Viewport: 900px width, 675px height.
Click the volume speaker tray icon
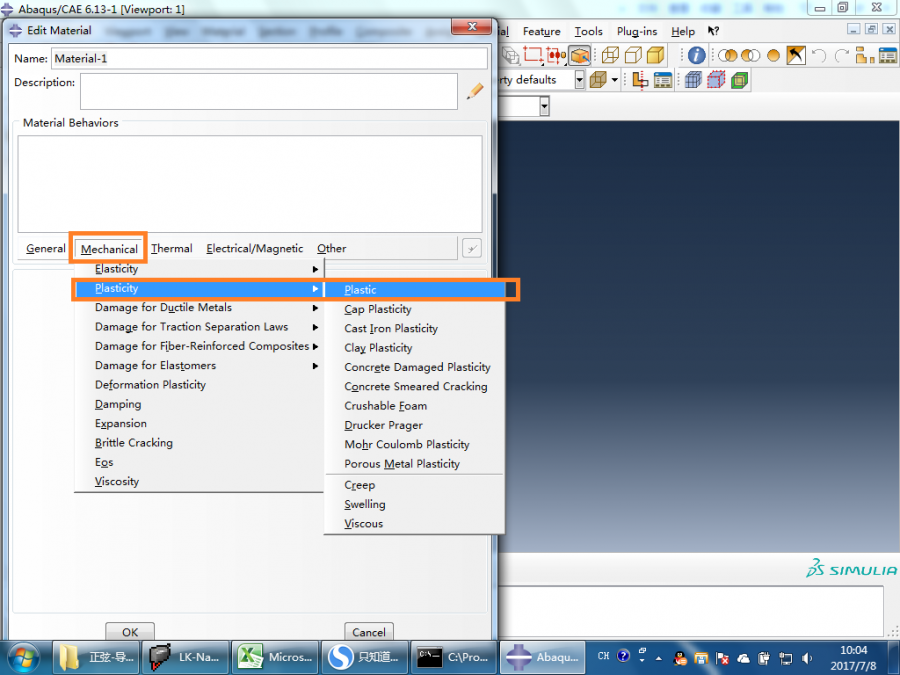(x=808, y=658)
